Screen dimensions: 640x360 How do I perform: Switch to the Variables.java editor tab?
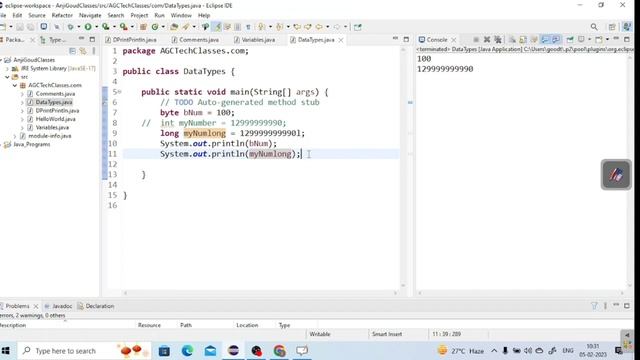pos(255,40)
